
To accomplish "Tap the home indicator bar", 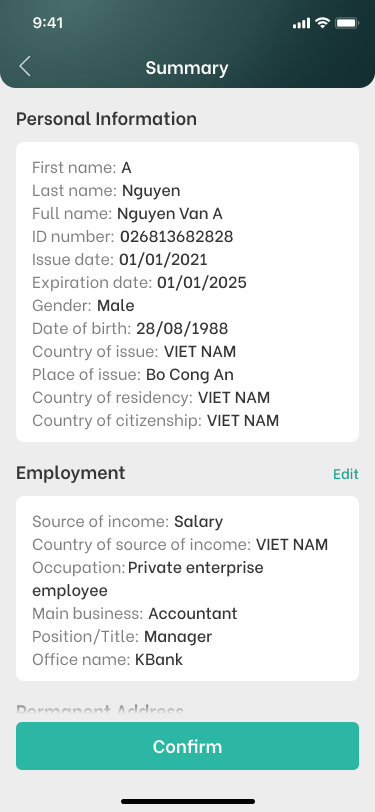I will pos(188,801).
